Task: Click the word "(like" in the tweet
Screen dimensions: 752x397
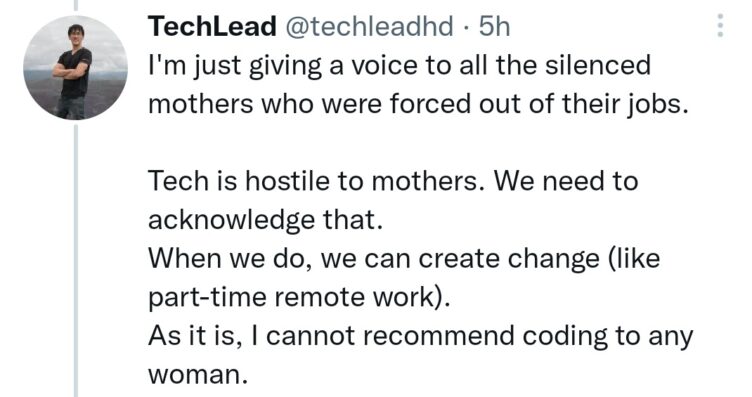Action: [634, 259]
